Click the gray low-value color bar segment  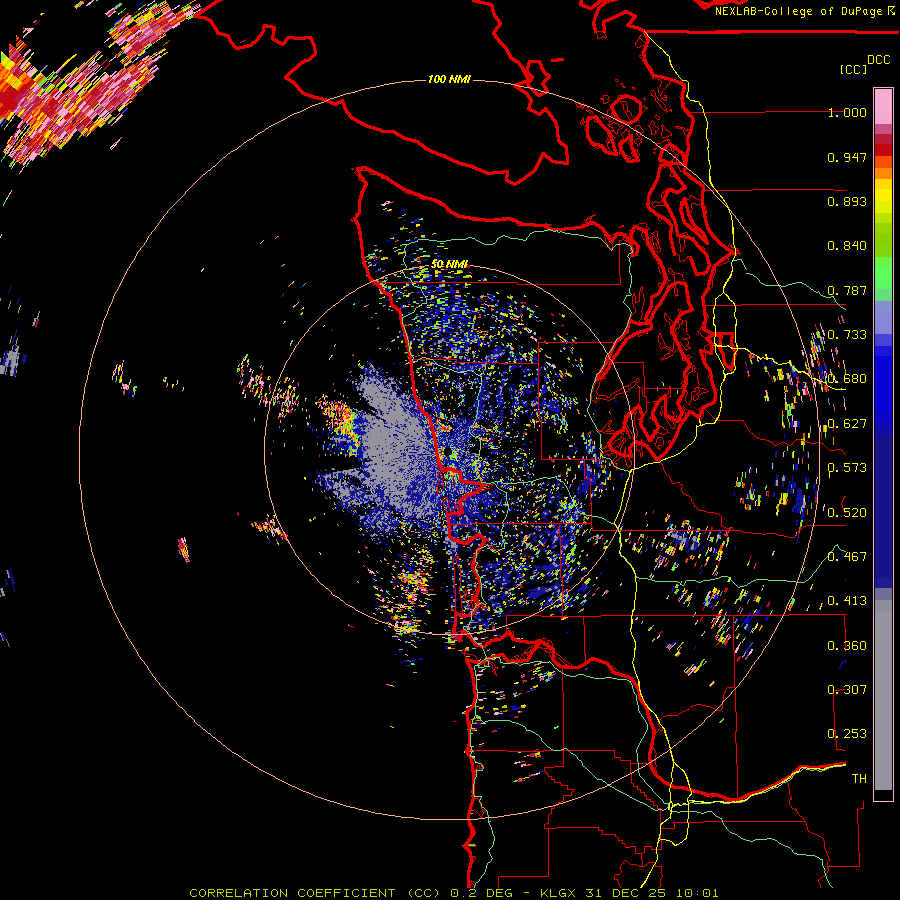point(883,695)
